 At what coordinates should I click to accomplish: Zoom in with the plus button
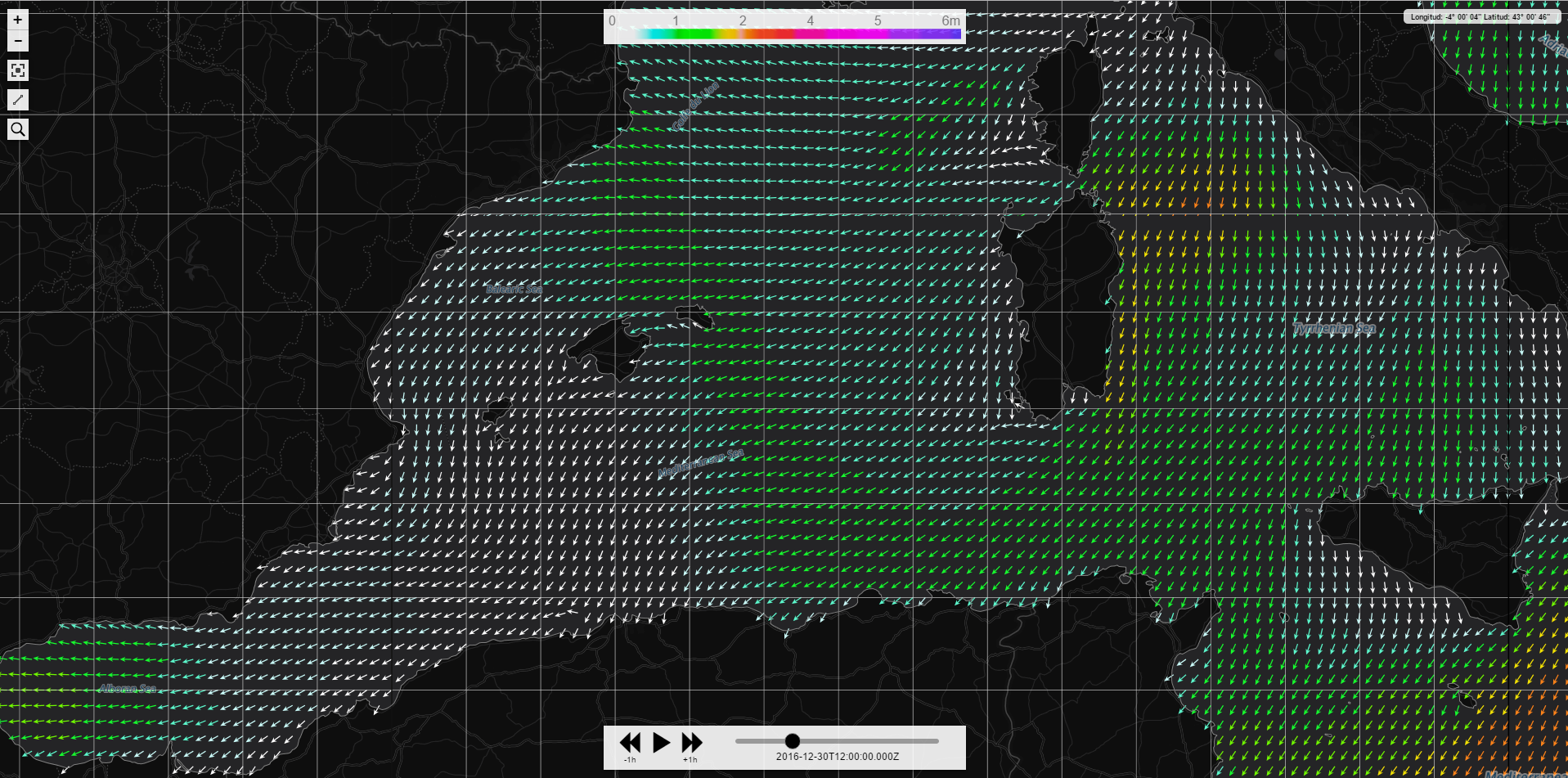[x=18, y=20]
